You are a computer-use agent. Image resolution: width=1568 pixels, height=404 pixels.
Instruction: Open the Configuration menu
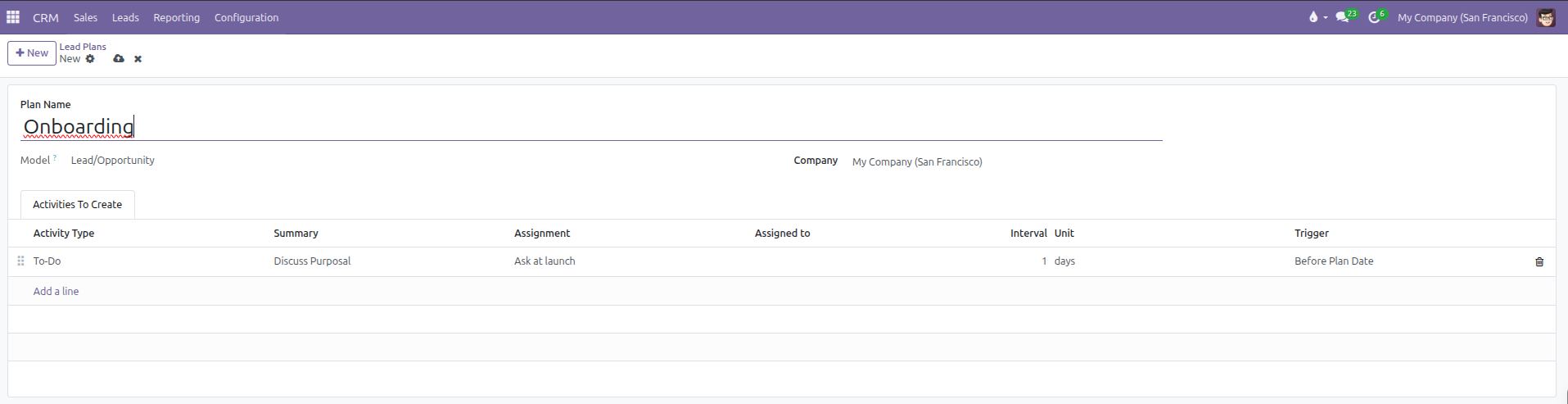click(246, 17)
